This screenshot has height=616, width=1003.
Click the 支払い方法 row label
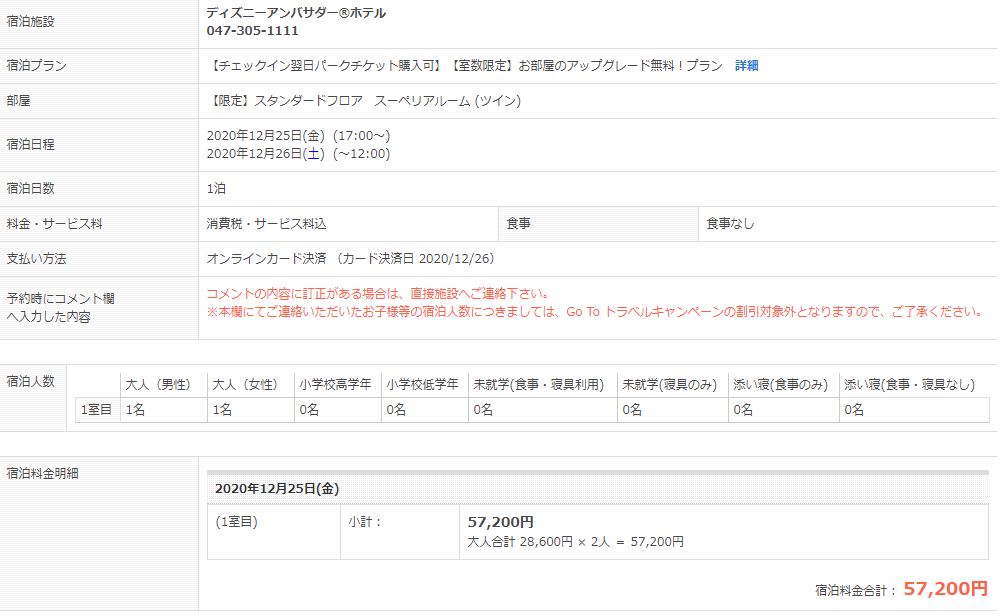coord(36,259)
